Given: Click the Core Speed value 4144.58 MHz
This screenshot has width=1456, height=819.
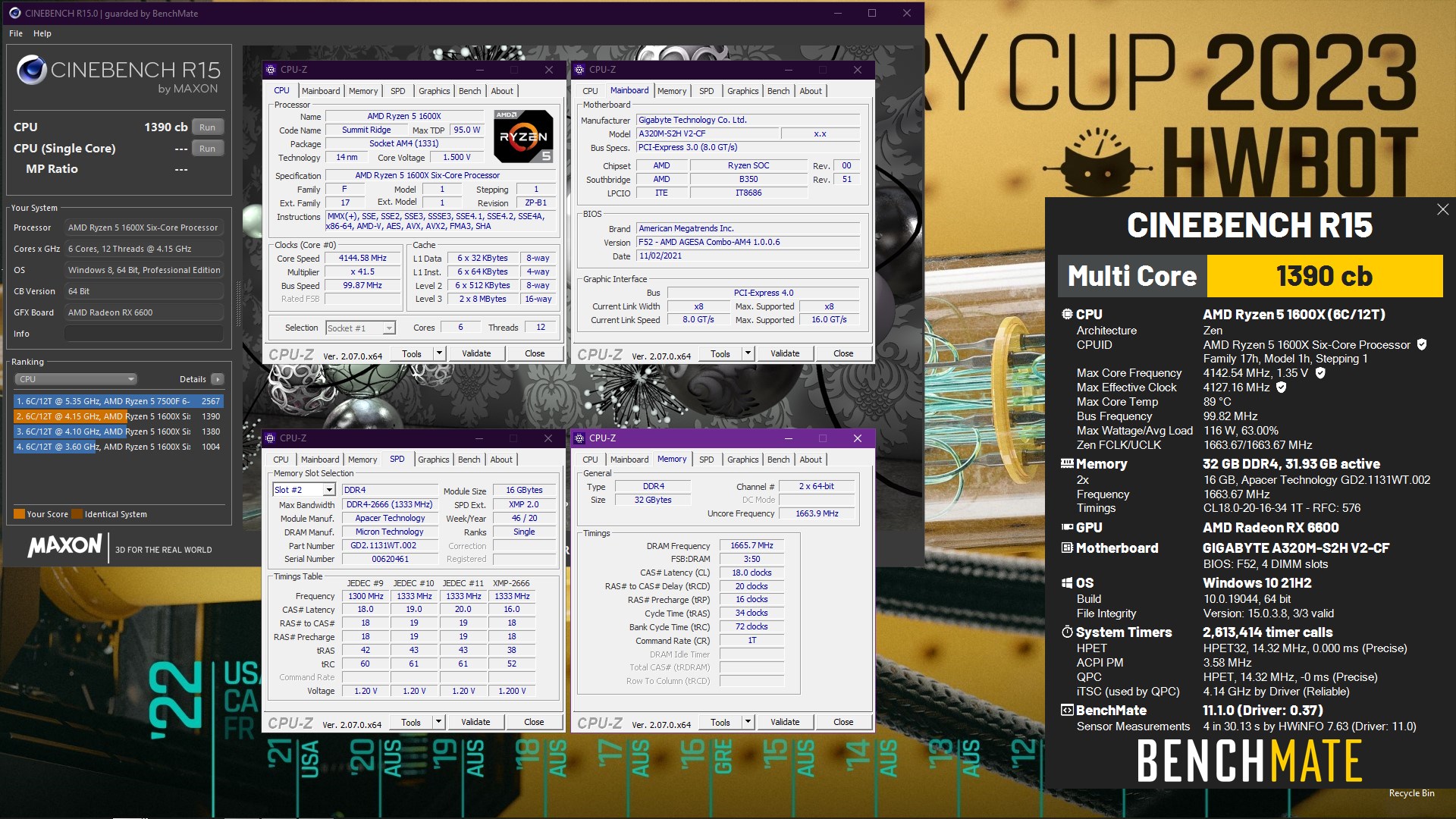Looking at the screenshot, I should pyautogui.click(x=362, y=259).
